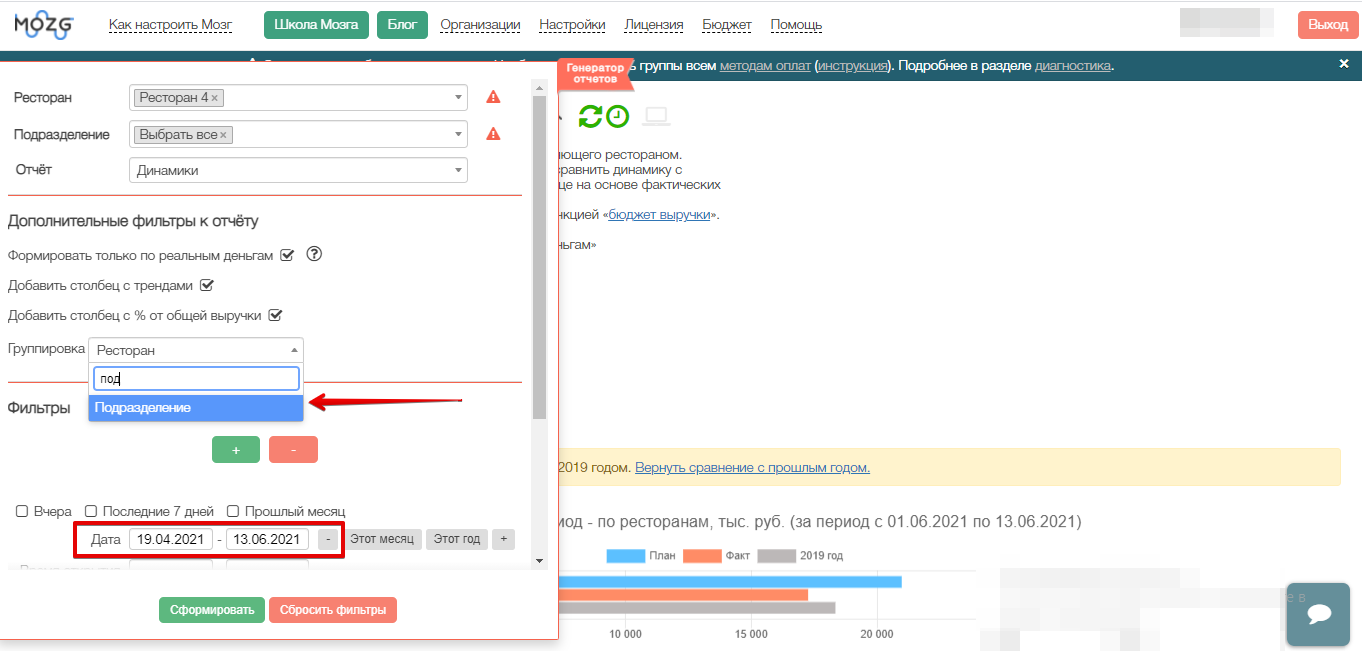Click warning triangle next to Подразделение field
Viewport: 1362px width, 651px height.
point(493,134)
